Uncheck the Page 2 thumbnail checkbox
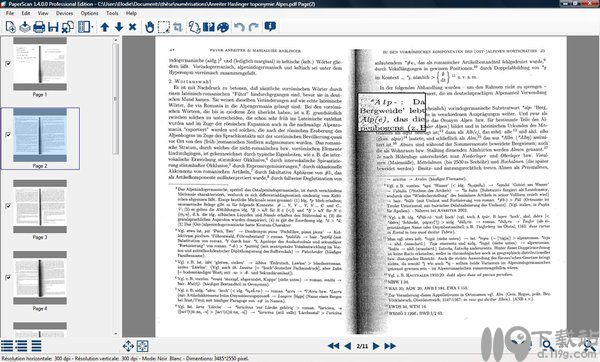Image resolution: width=600 pixels, height=362 pixels. point(8,135)
